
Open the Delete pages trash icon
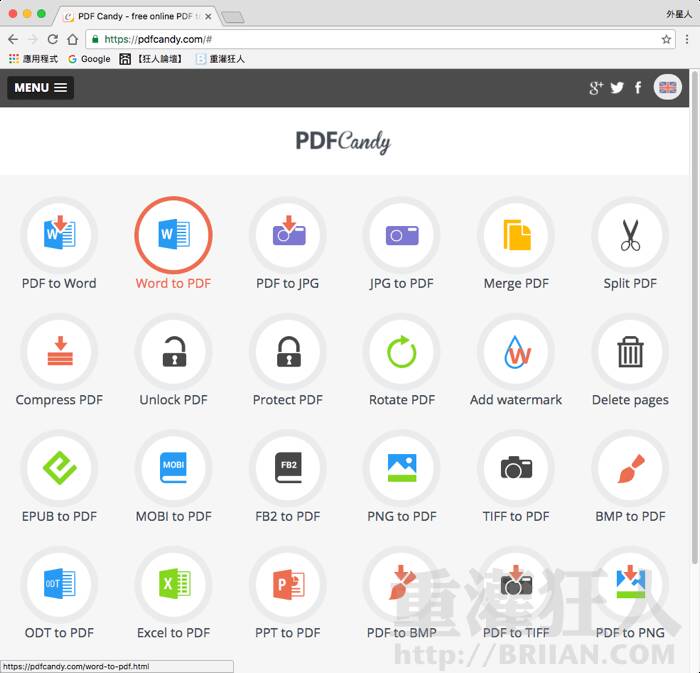tap(630, 352)
